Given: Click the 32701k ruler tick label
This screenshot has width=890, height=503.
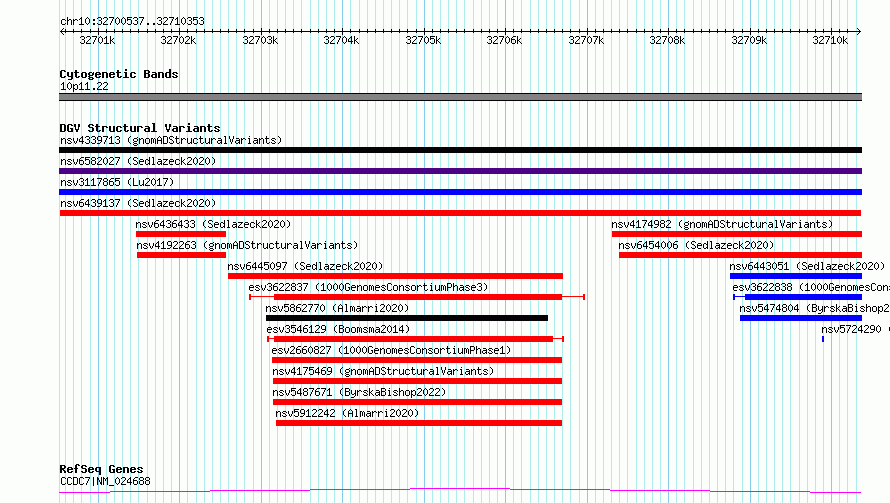Looking at the screenshot, I should pos(97,40).
